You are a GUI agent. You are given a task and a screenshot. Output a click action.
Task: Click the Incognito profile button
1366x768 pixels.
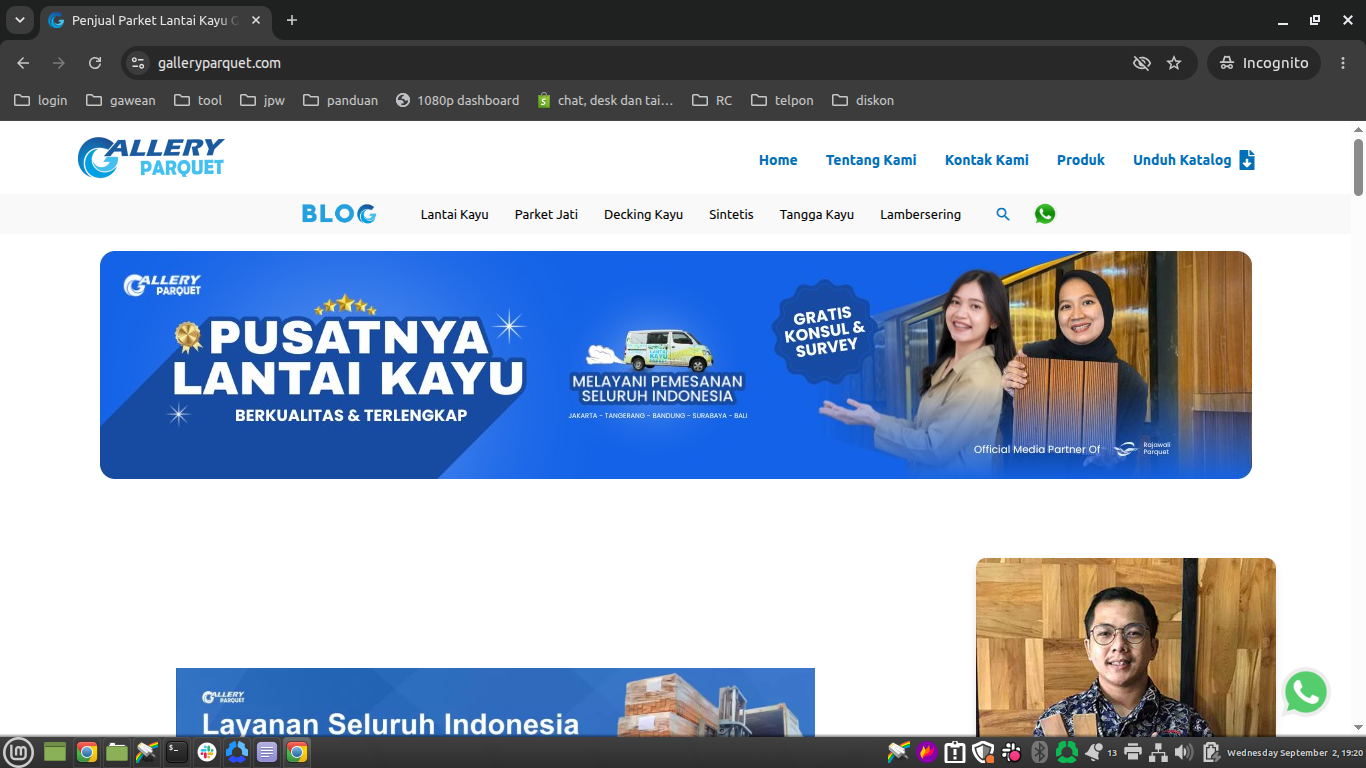click(1264, 63)
